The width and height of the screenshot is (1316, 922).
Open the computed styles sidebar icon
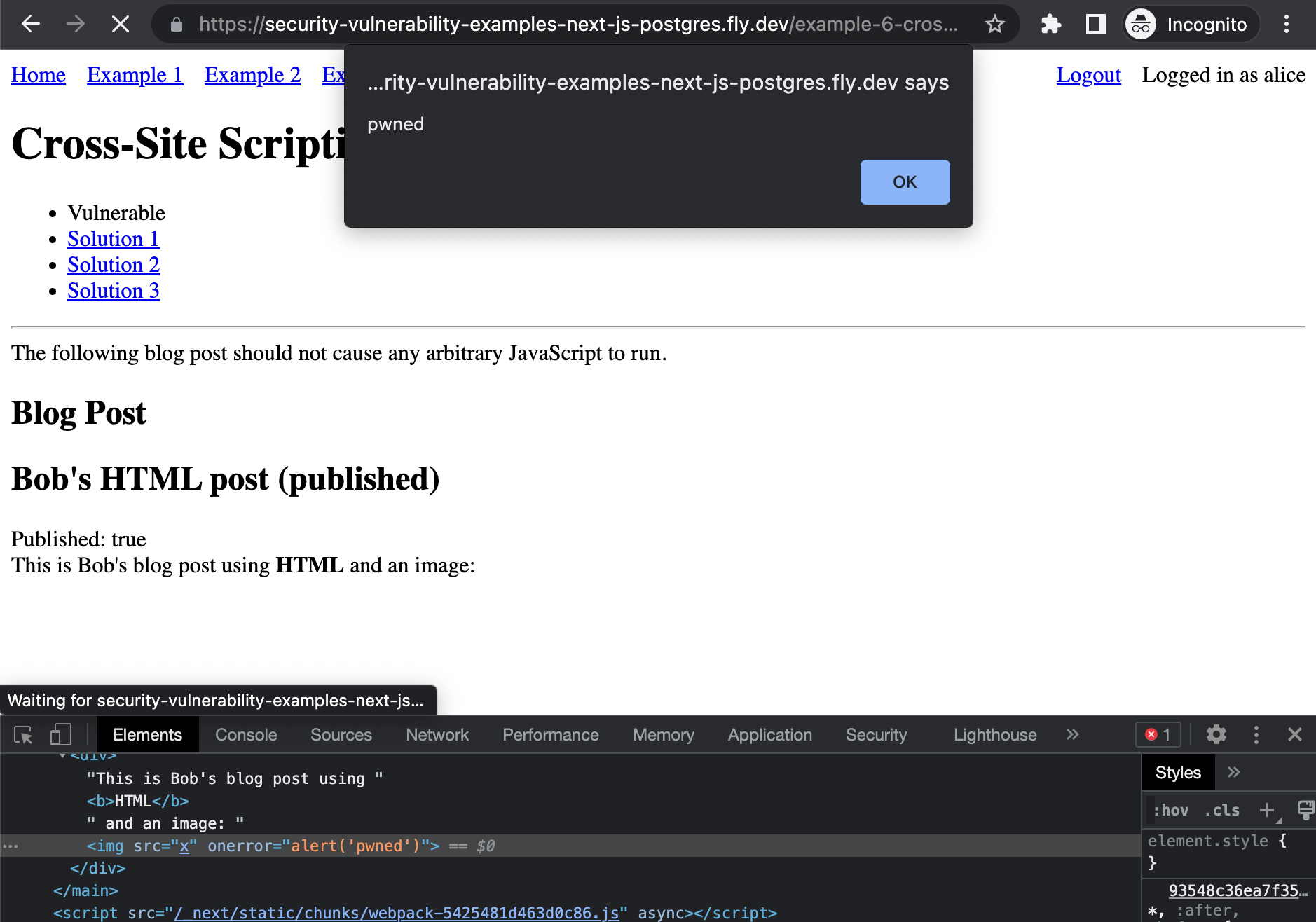pos(1305,811)
